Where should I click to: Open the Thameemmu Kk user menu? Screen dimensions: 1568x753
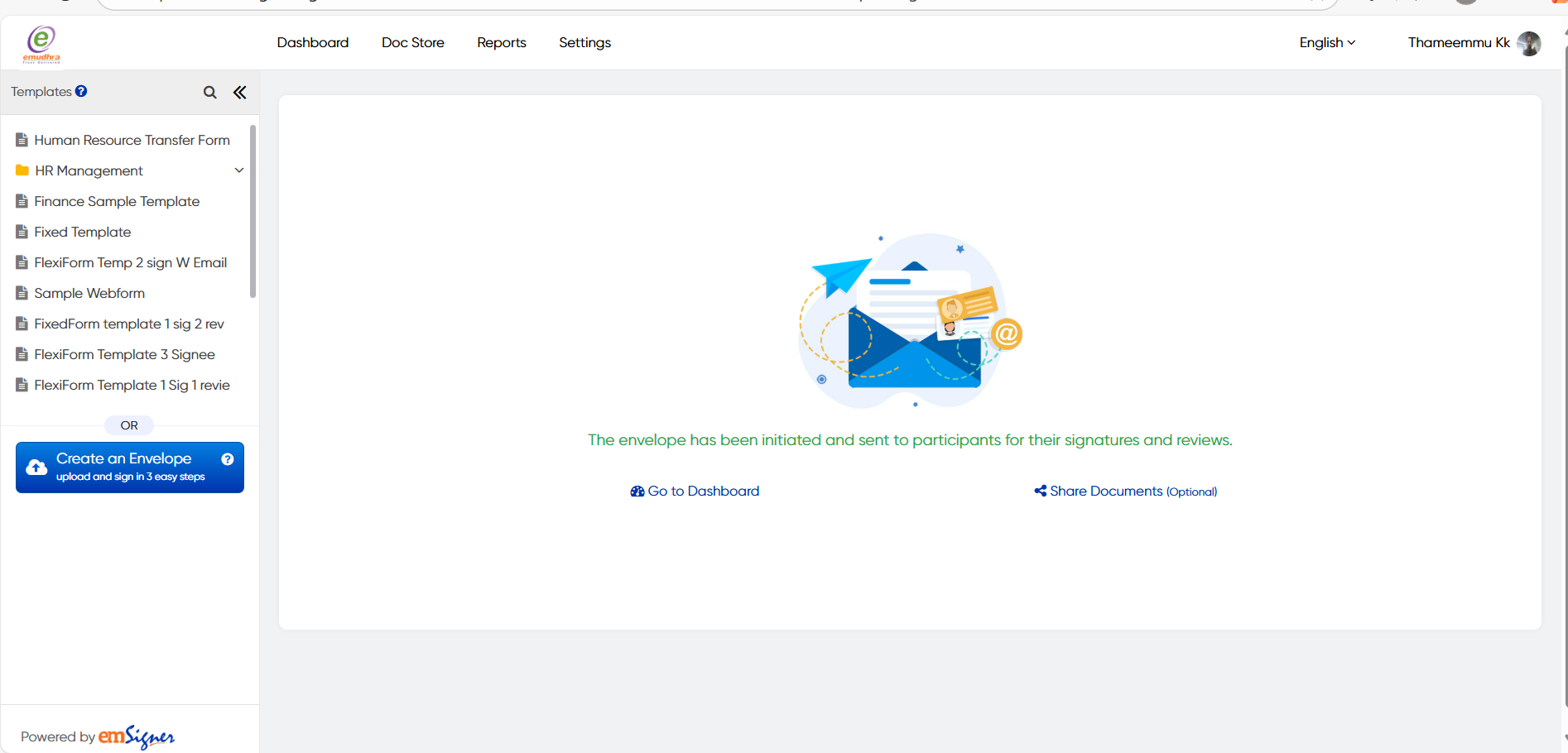tap(1458, 43)
